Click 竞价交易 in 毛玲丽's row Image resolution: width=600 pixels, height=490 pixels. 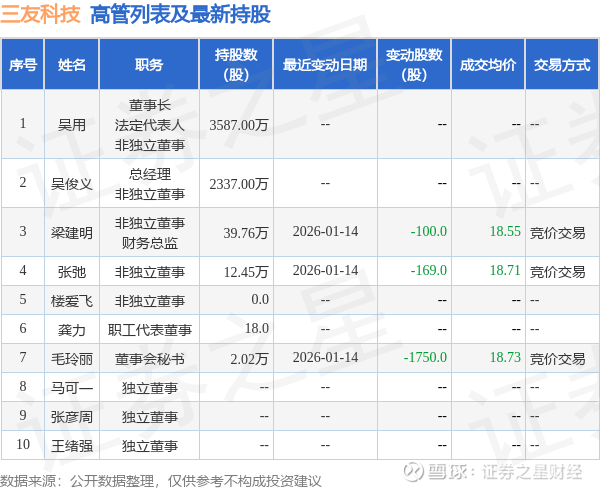click(x=558, y=359)
